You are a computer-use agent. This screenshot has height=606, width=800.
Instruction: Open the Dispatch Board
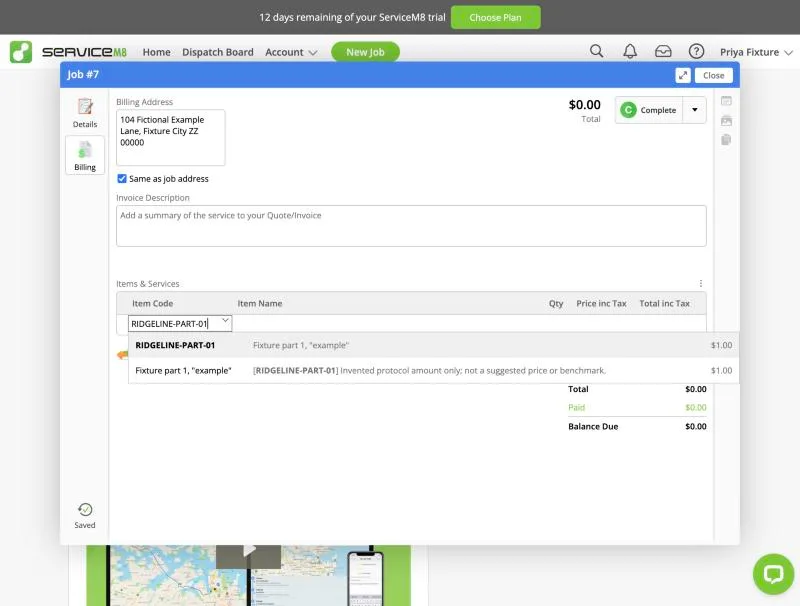click(x=217, y=52)
